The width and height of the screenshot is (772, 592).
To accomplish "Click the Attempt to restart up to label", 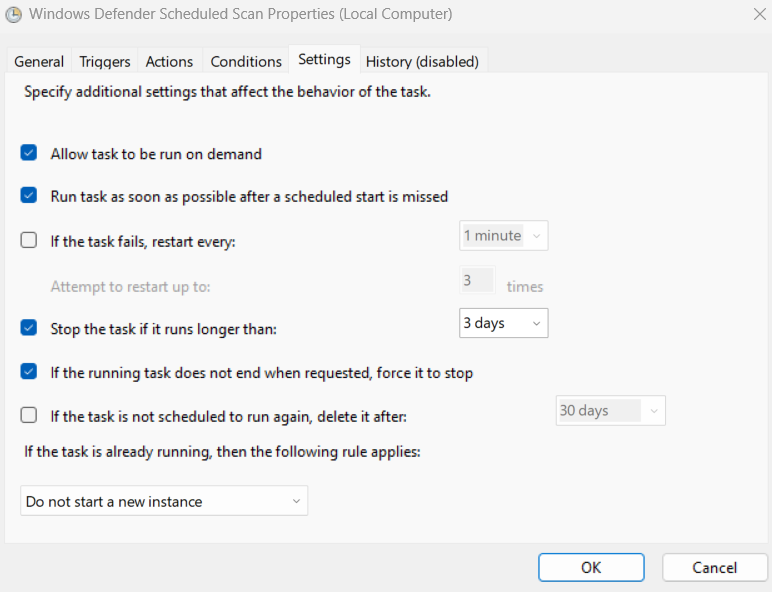I will click(x=130, y=286).
